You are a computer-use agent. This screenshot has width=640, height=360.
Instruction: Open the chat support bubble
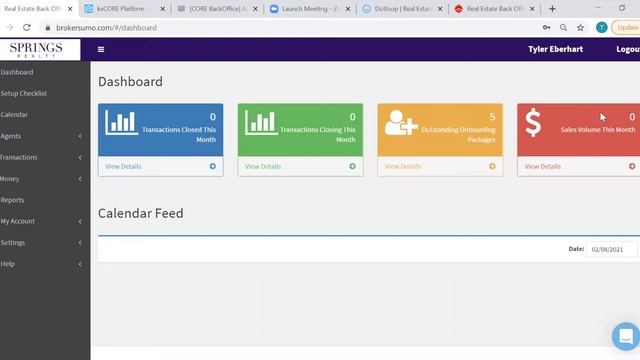626,336
